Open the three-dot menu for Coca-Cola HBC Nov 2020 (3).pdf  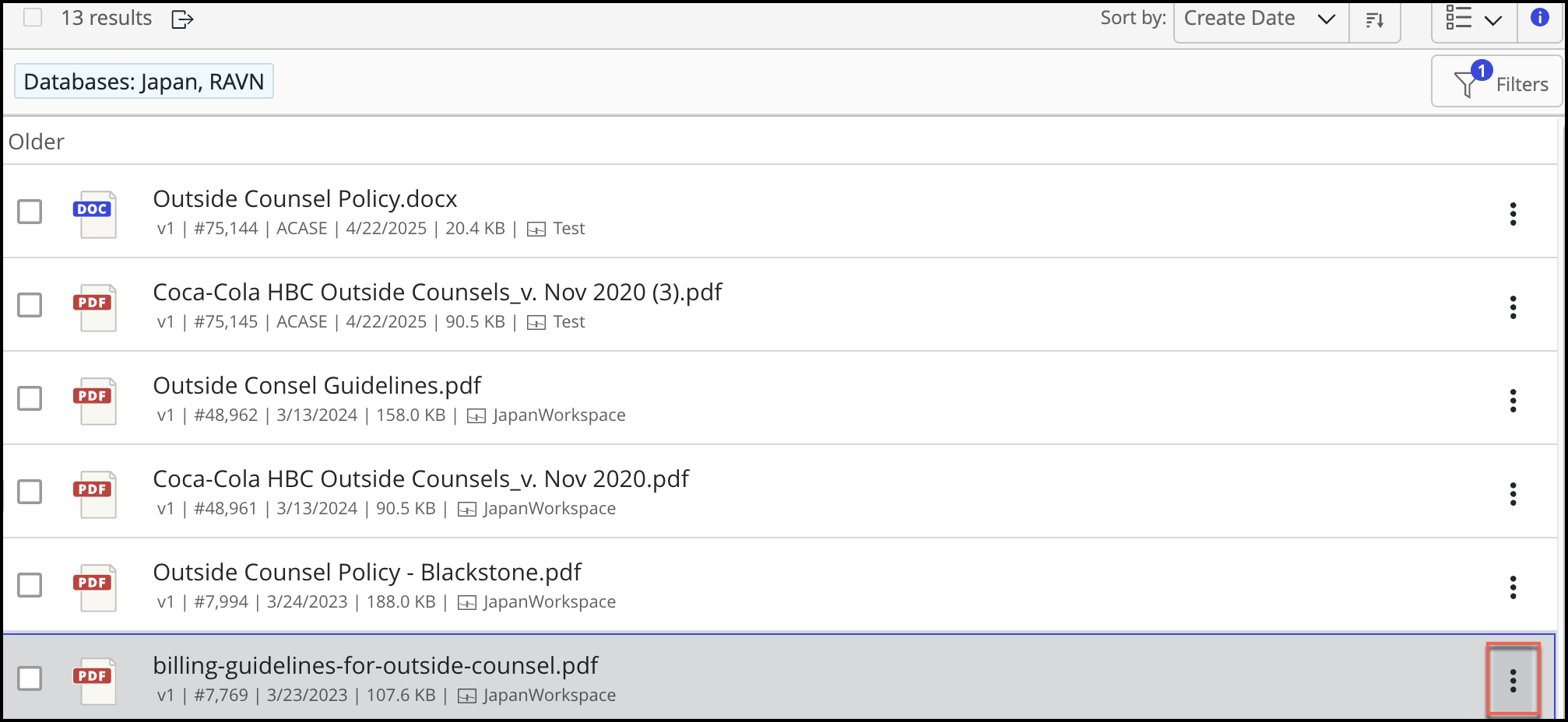1513,307
